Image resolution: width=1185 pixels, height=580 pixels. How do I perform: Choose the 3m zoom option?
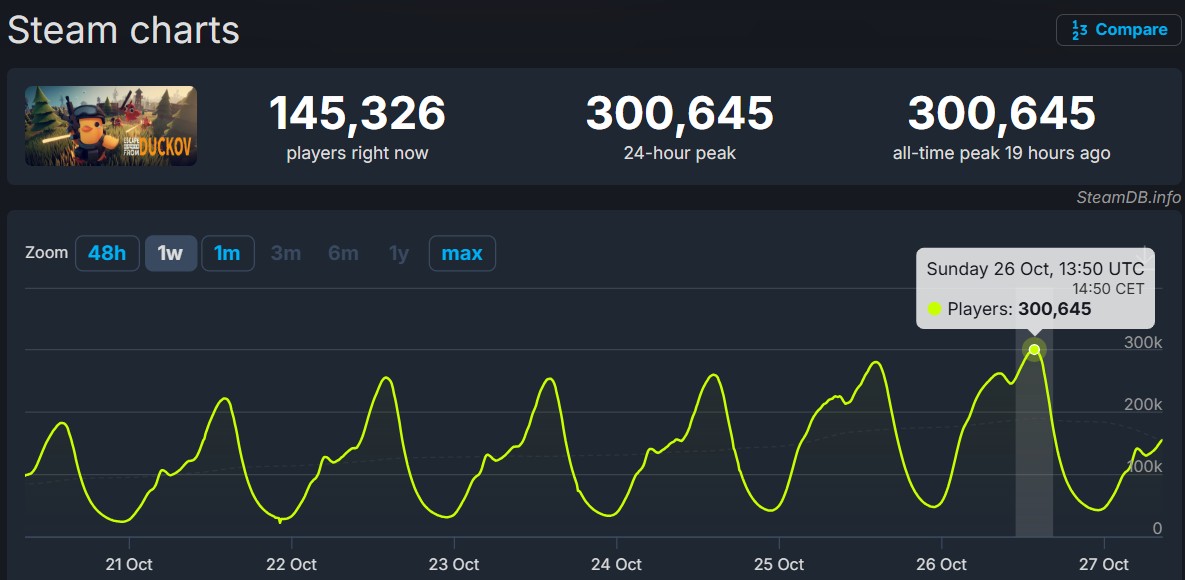click(x=285, y=253)
